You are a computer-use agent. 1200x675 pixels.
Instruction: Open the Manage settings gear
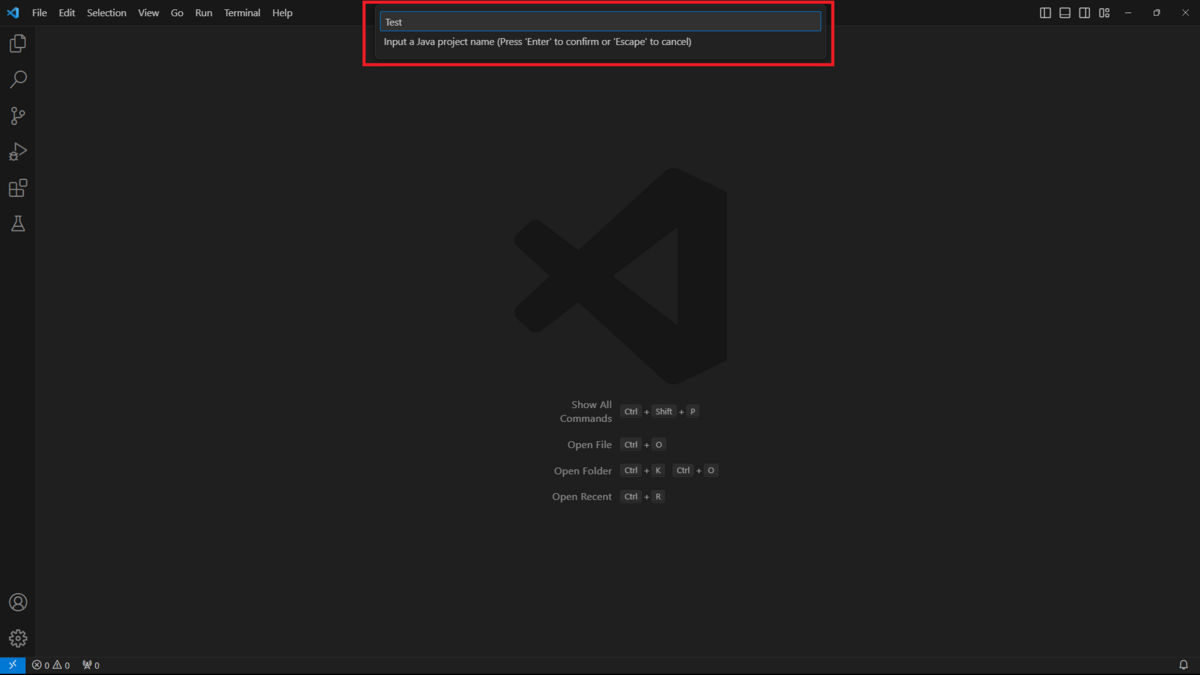17,638
